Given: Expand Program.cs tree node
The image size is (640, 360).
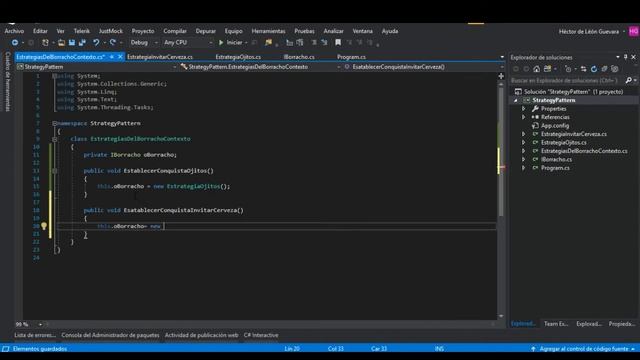Looking at the screenshot, I should pos(524,168).
